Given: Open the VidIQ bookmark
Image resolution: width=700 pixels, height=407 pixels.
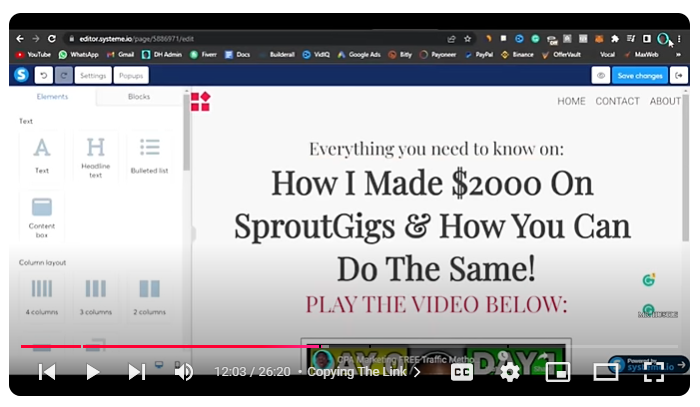Looking at the screenshot, I should pyautogui.click(x=316, y=54).
